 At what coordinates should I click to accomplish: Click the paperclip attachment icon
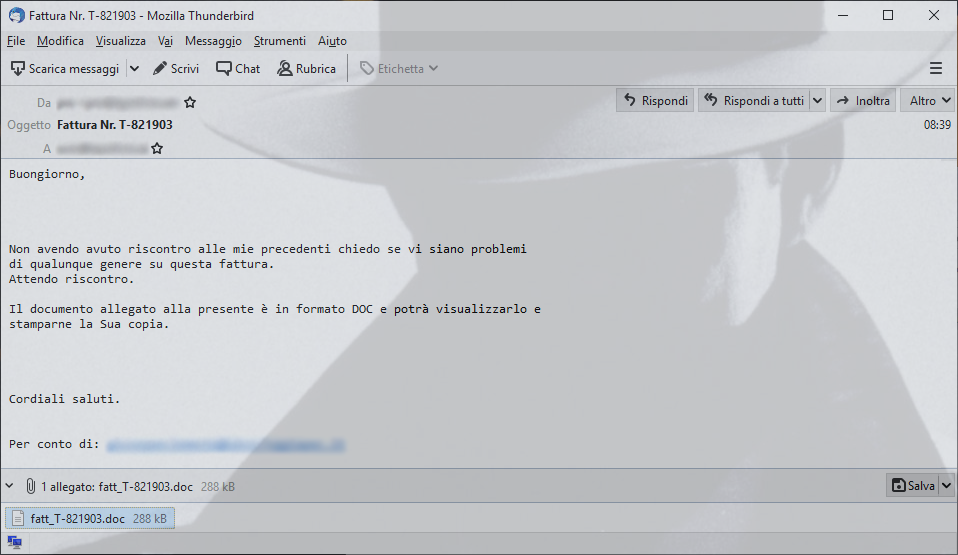click(31, 487)
